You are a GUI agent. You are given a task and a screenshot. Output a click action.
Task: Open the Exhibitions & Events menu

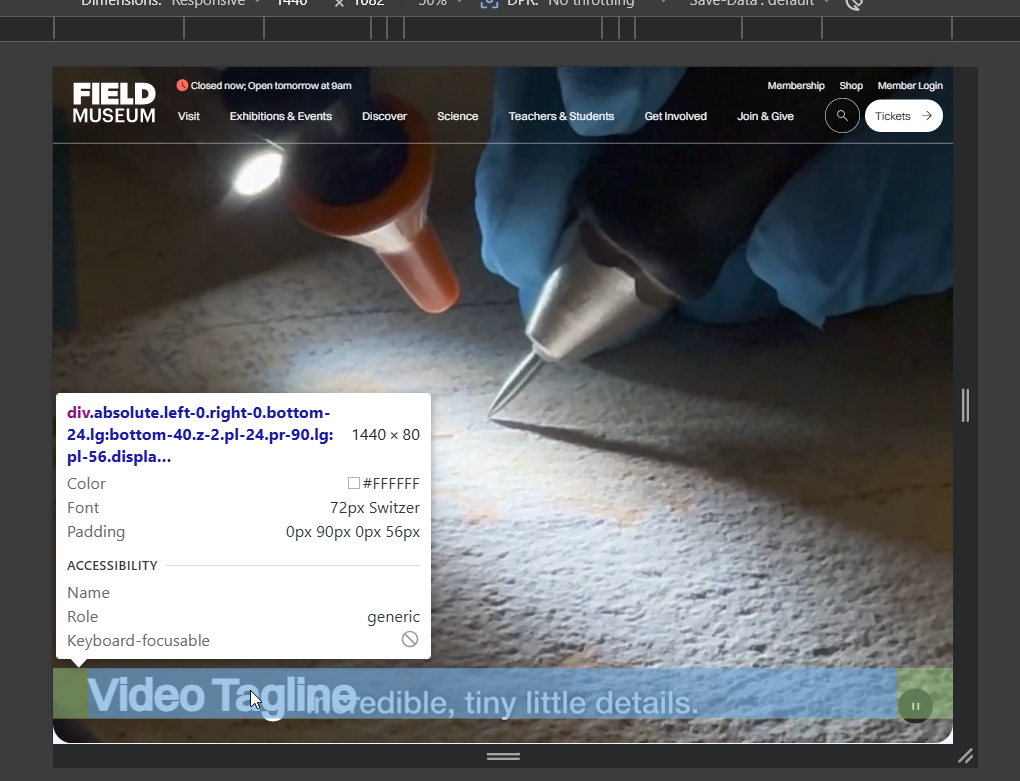point(280,116)
